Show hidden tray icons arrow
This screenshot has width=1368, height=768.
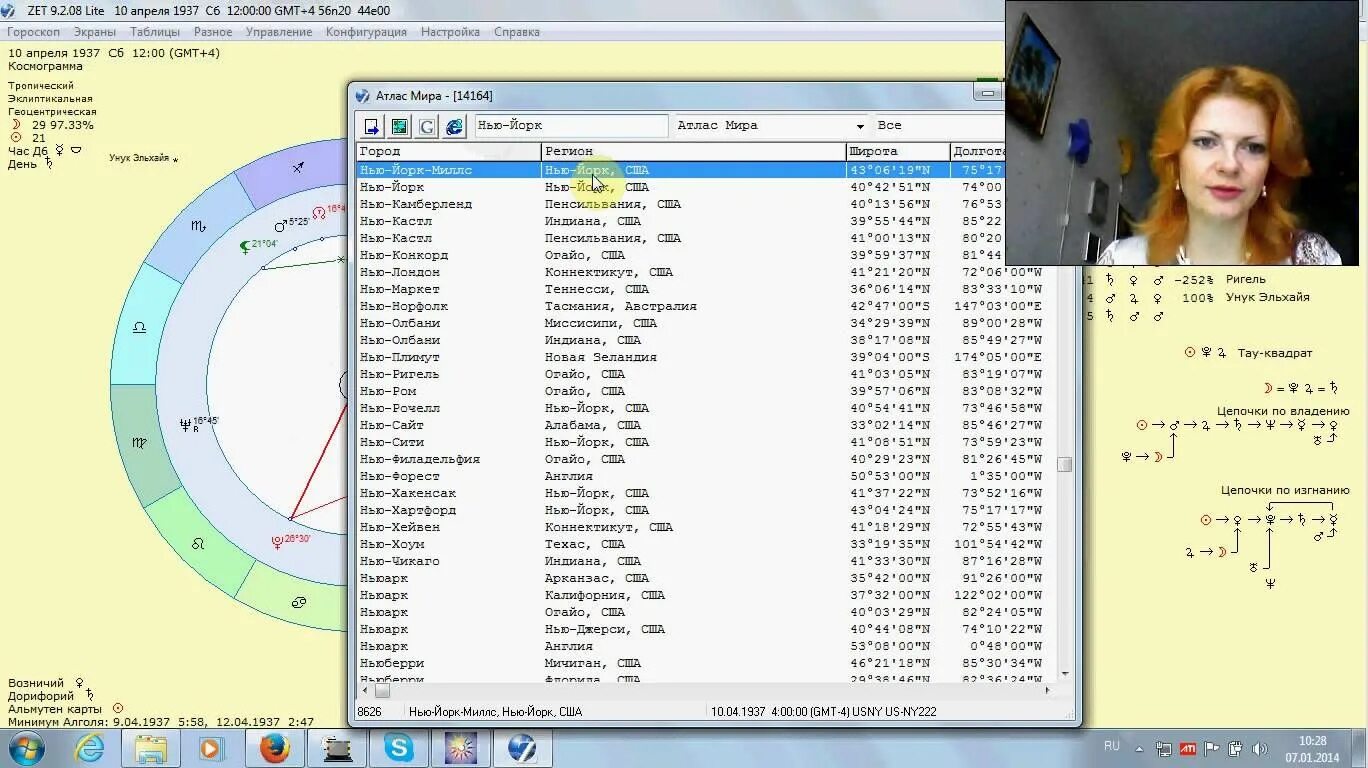pyautogui.click(x=1139, y=748)
